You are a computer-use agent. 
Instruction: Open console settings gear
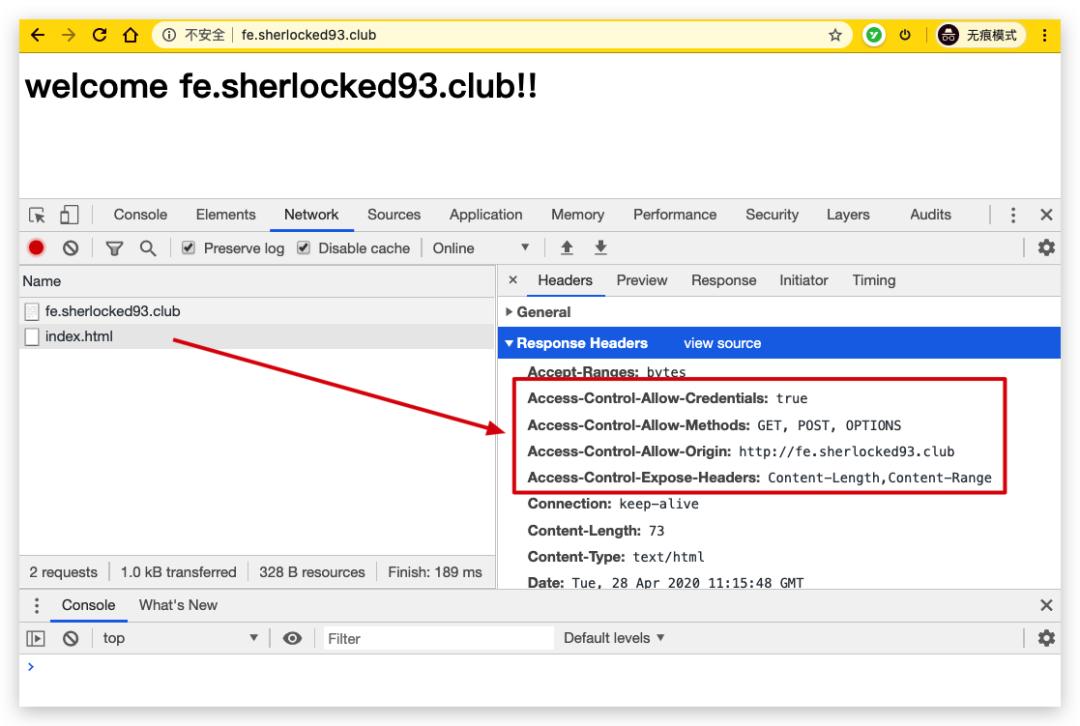pyautogui.click(x=1046, y=639)
